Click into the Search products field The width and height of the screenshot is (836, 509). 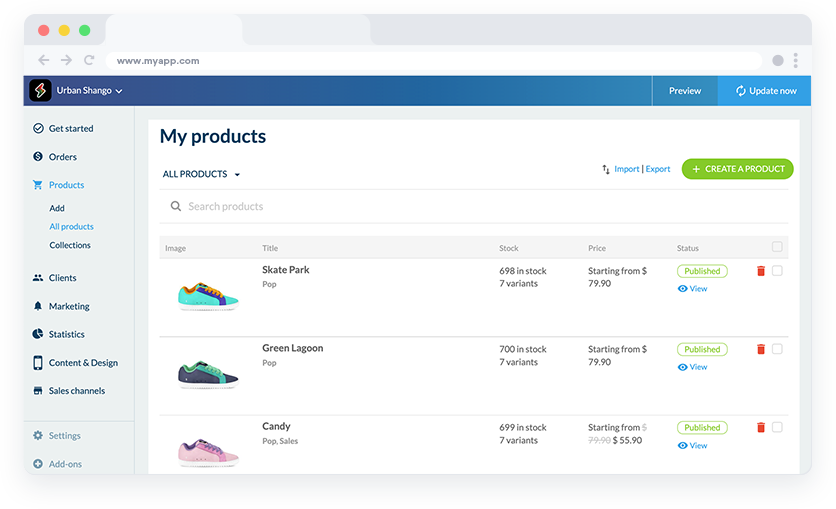(400, 206)
